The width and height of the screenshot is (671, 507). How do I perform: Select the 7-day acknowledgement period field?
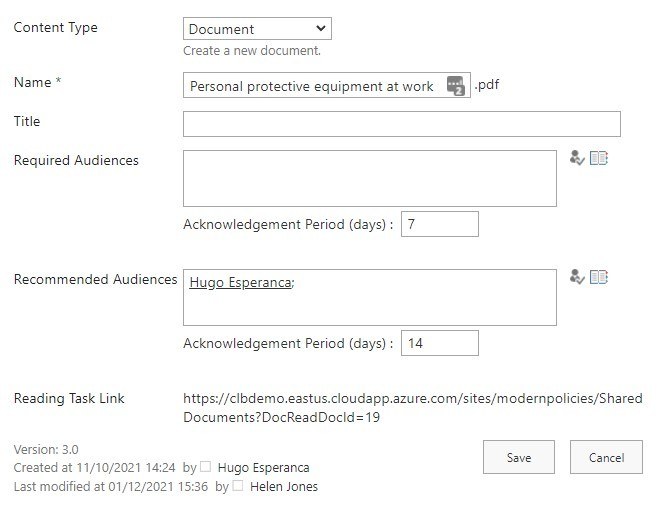click(x=439, y=224)
